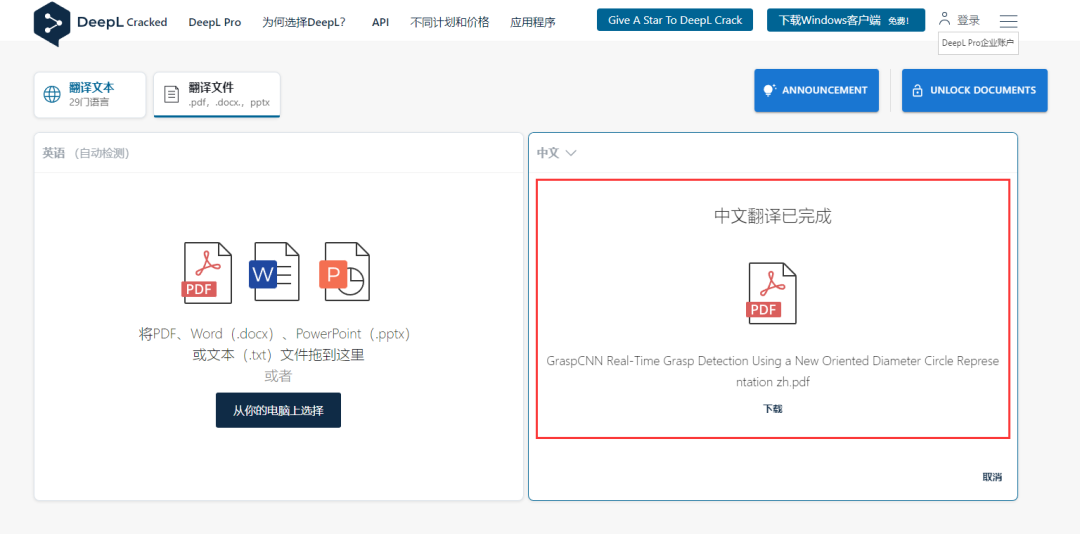Click the lightbulb icon on Announcement button

[769, 90]
